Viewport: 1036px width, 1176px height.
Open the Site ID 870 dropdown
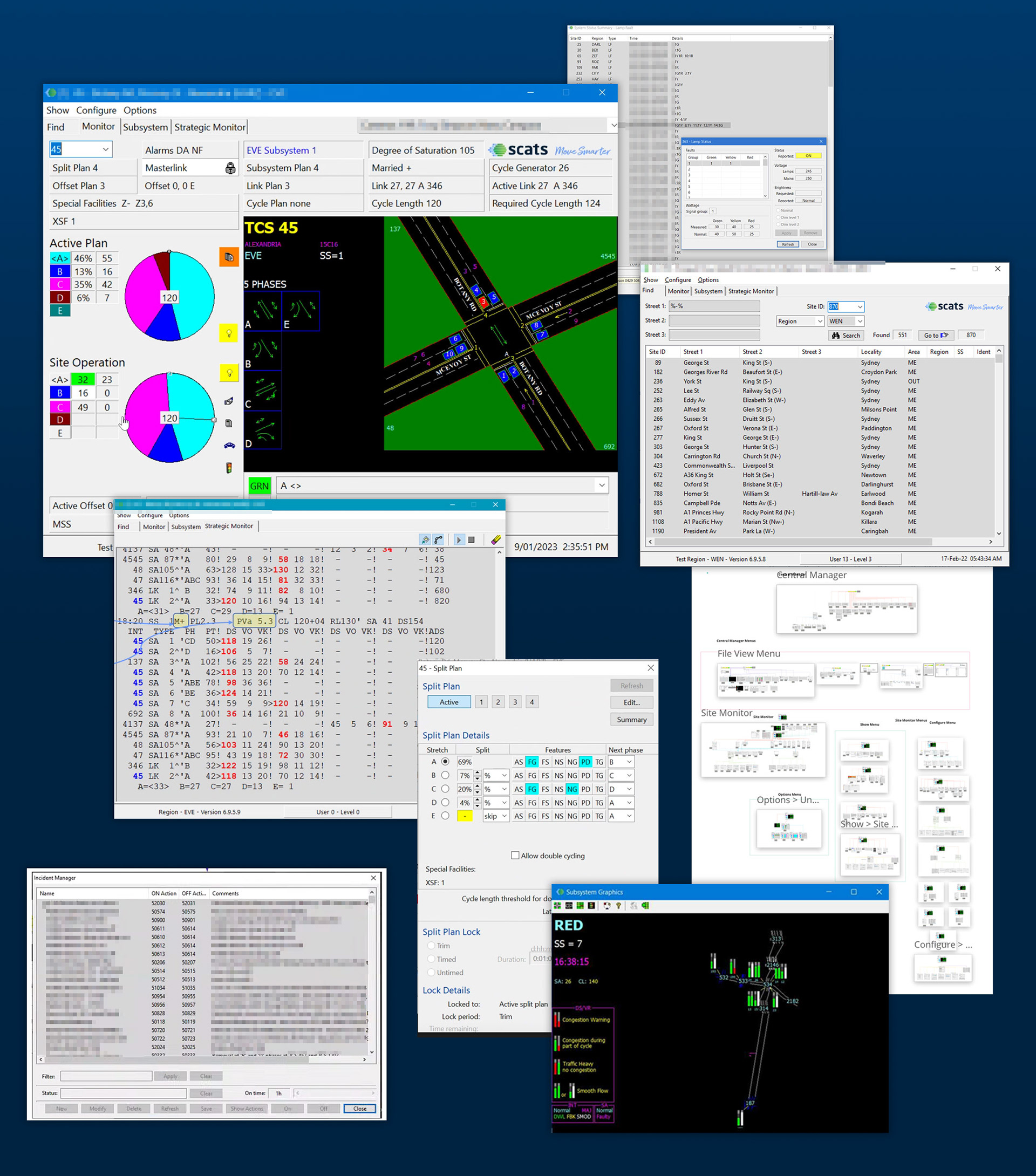pyautogui.click(x=860, y=306)
